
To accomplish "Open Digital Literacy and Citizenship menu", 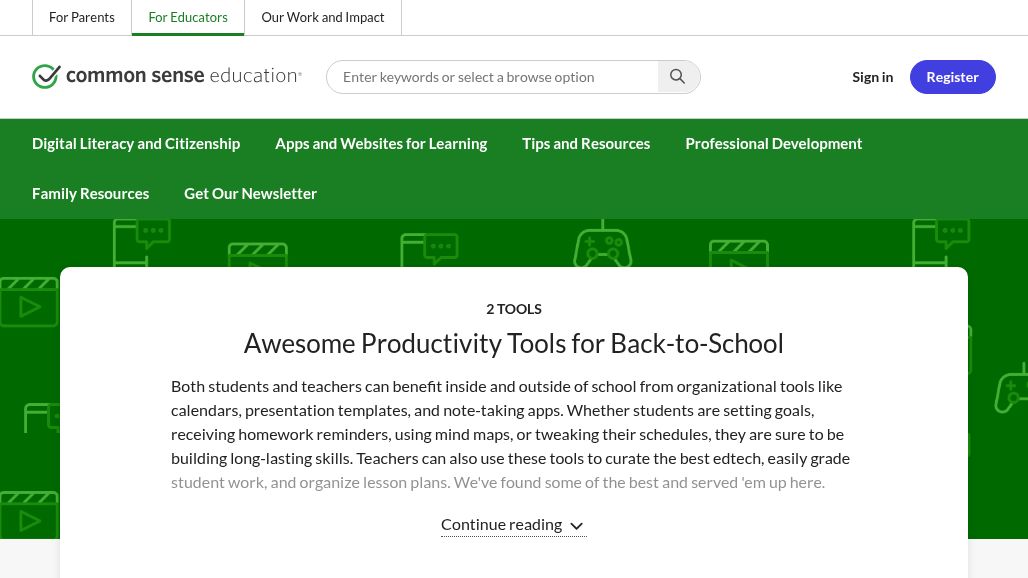I will (x=136, y=143).
